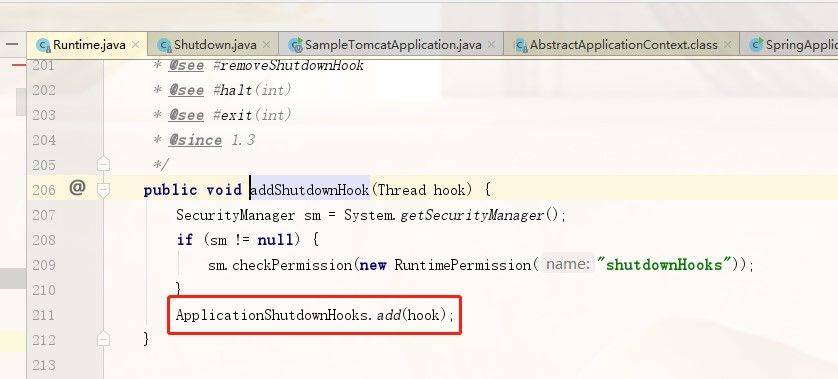Collapse the Javadoc comment fold at line 205
This screenshot has height=379, width=838.
point(104,164)
